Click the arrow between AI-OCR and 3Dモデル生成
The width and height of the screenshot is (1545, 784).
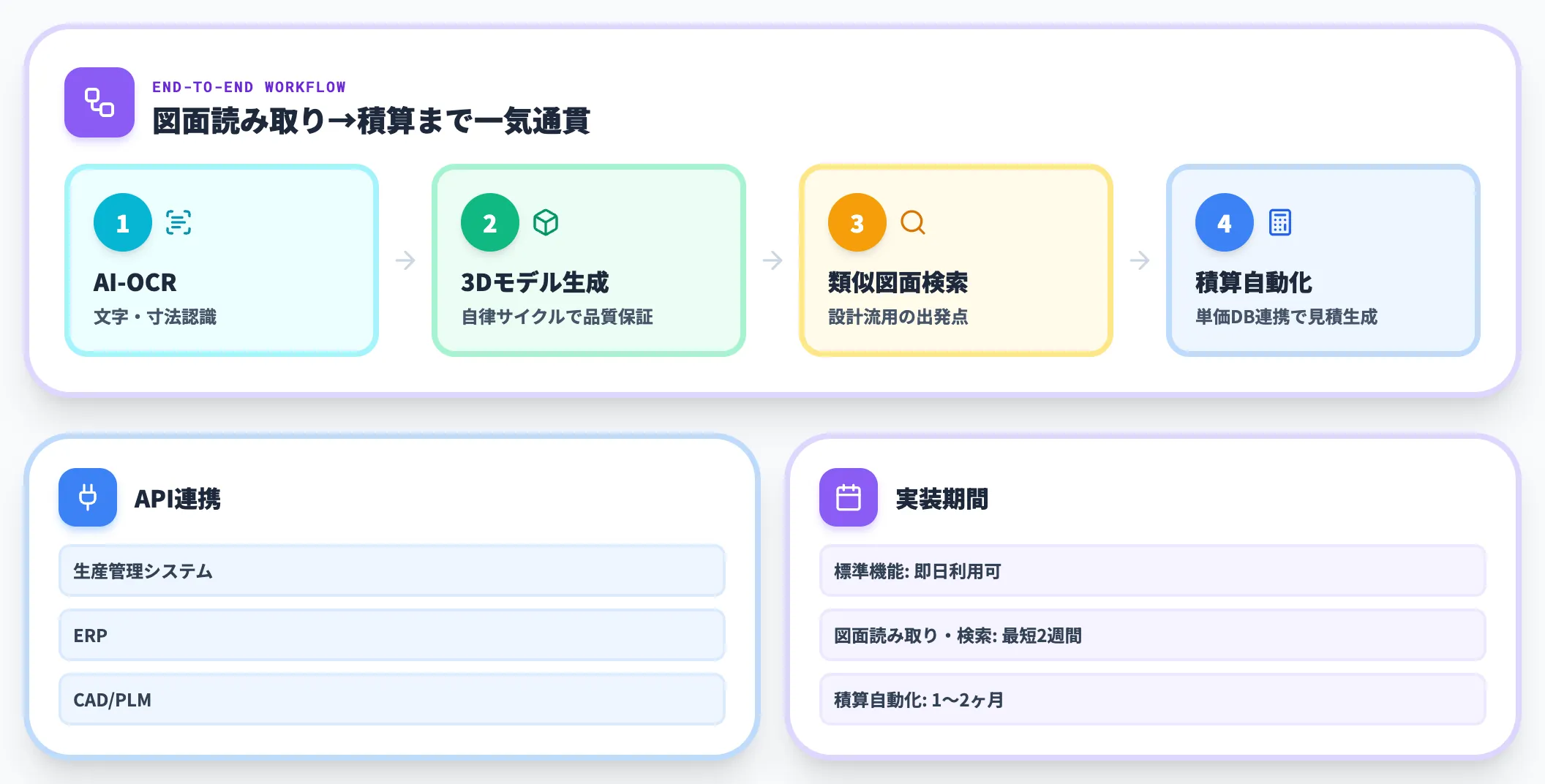405,260
